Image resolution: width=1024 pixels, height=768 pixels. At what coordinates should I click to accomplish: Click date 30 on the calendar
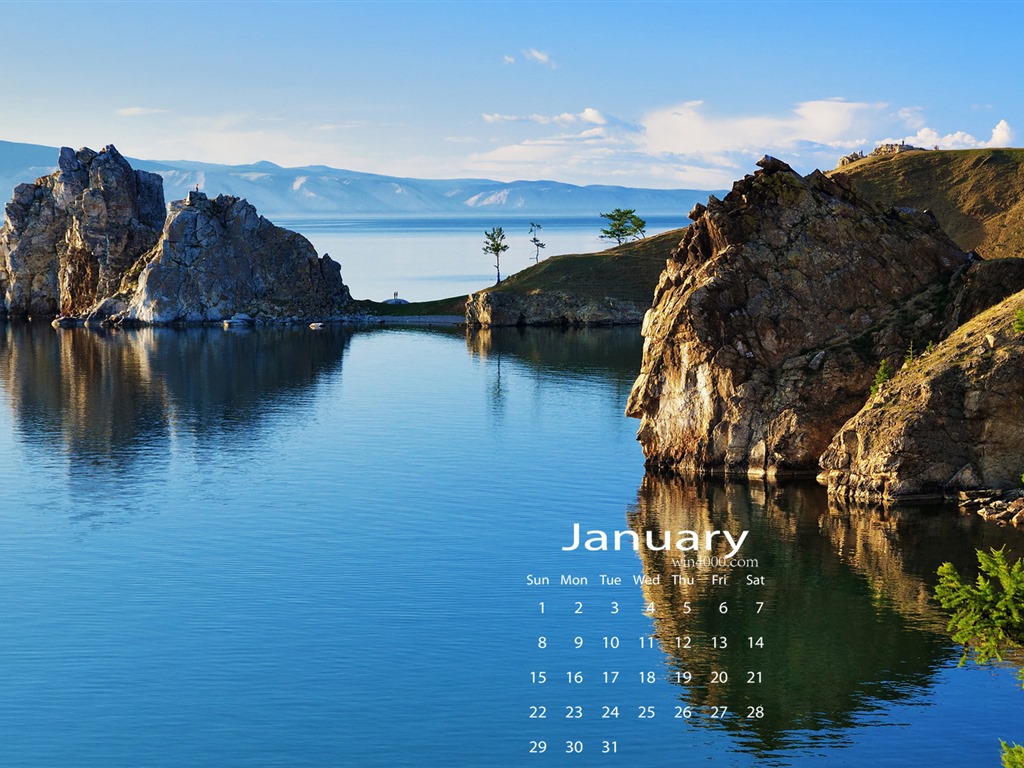coord(574,747)
